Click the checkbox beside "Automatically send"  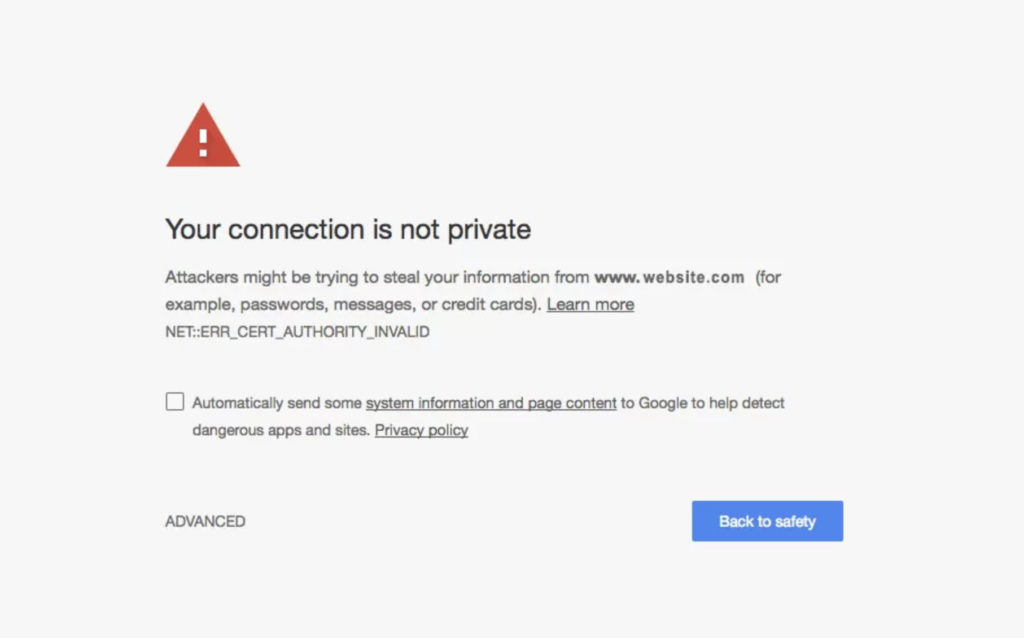[x=174, y=401]
